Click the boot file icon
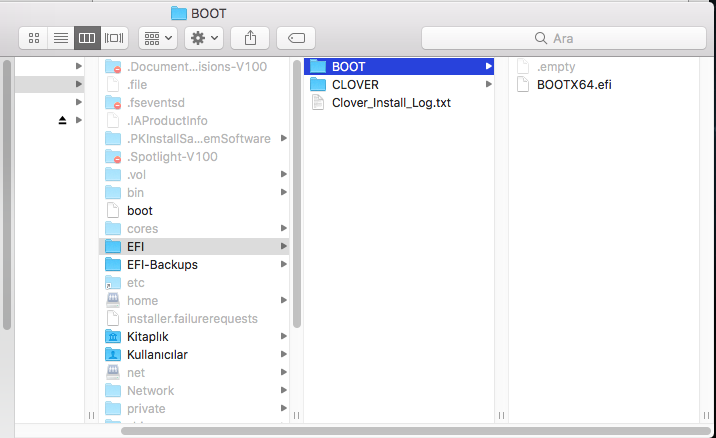 point(113,211)
